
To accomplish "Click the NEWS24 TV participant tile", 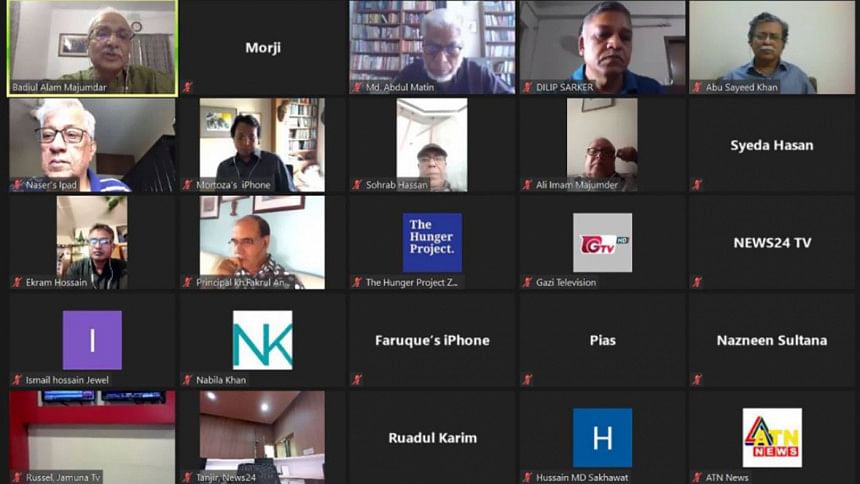I will pyautogui.click(x=772, y=243).
